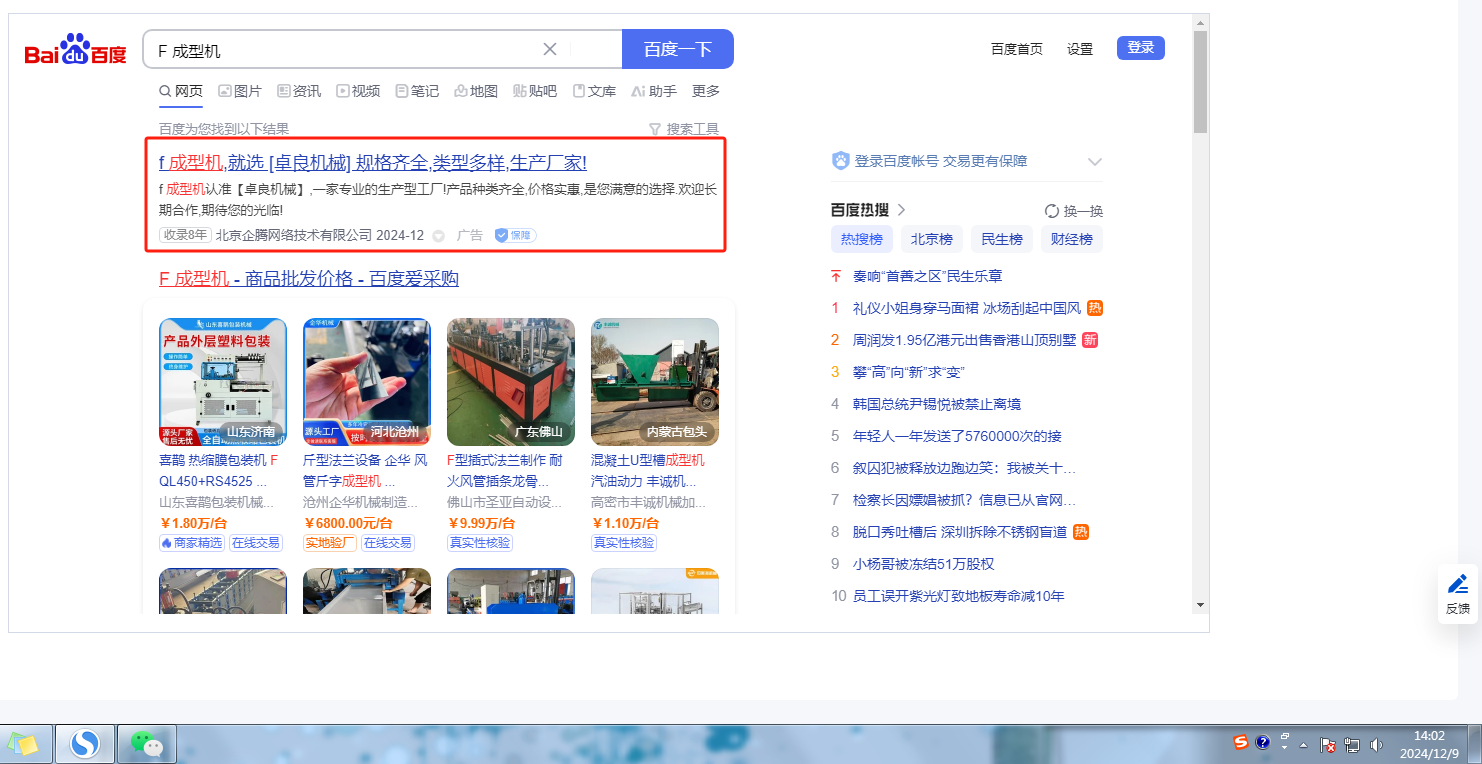Click the top-pinned arrow icon beside 奏响首善之区

[836, 276]
